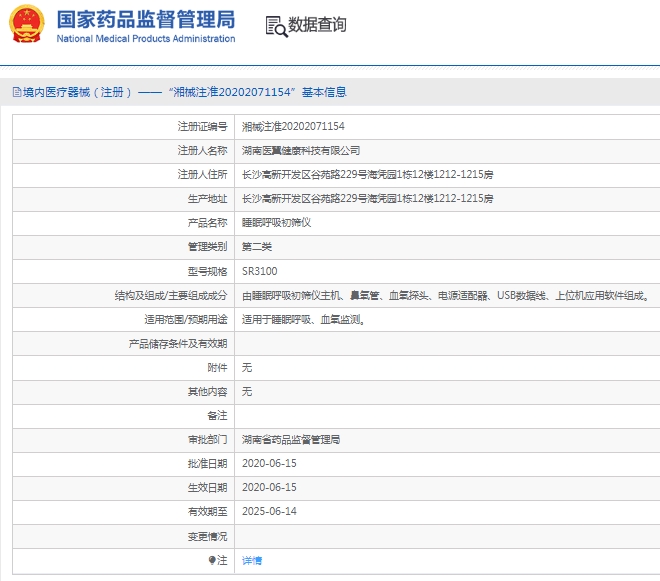The height and width of the screenshot is (581, 660).
Task: Click the 有效期至 row label
Action: click(208, 512)
